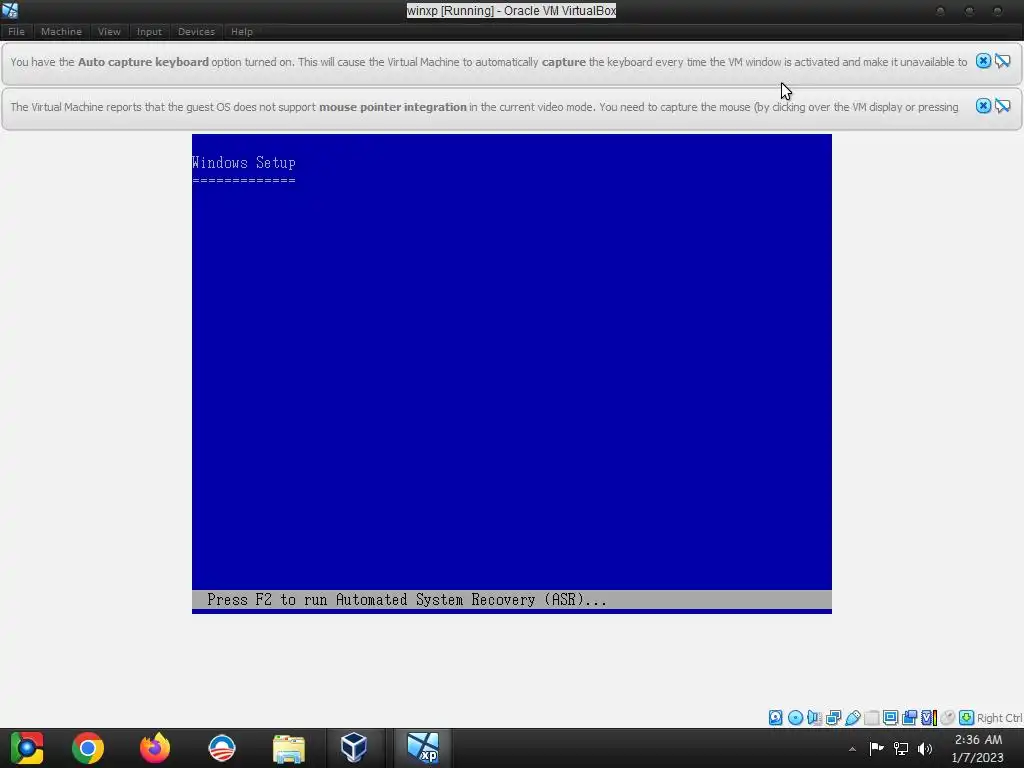Click the network connection tray icon
This screenshot has width=1024, height=768.
pyautogui.click(x=901, y=748)
